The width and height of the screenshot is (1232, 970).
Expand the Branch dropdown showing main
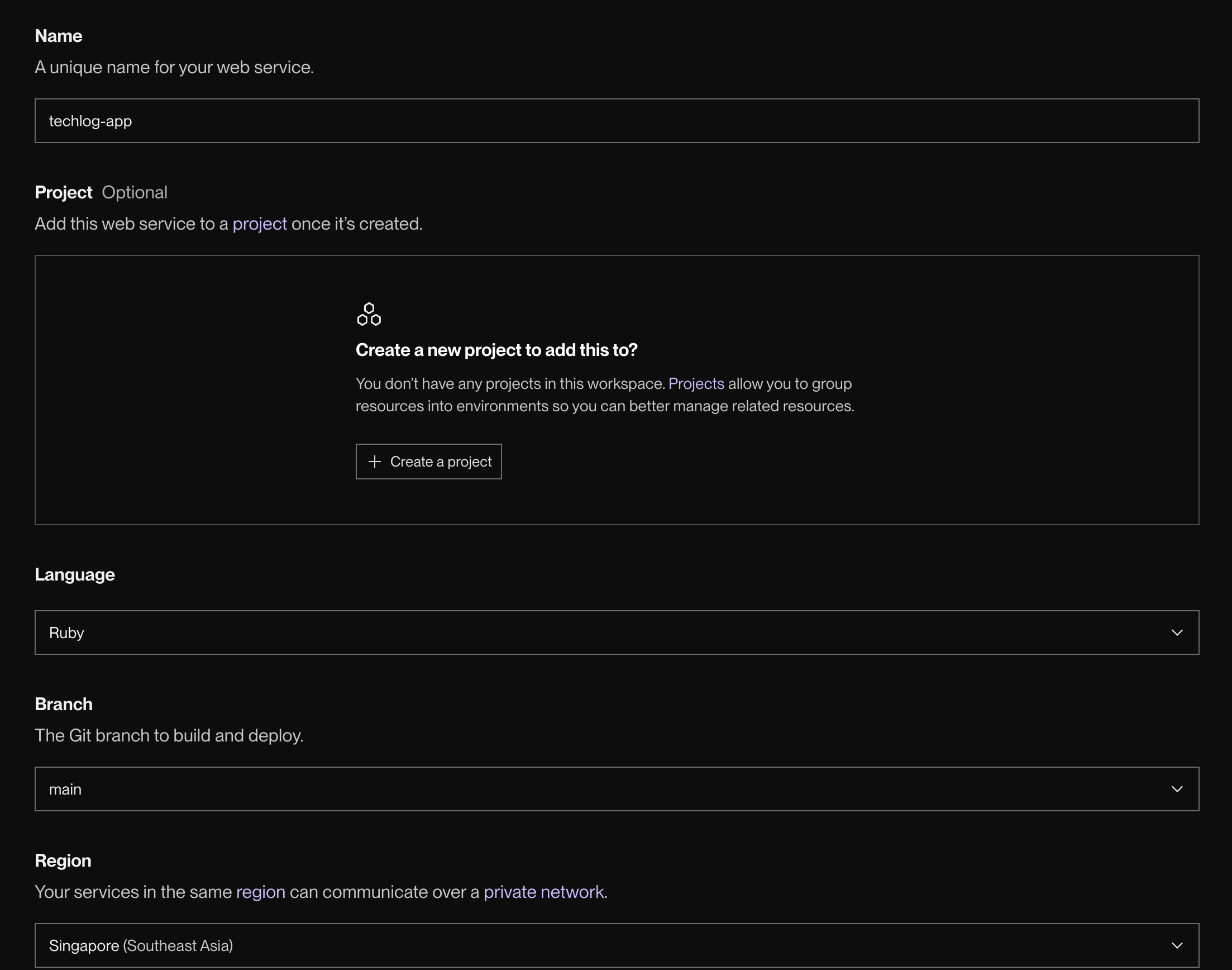[x=617, y=789]
